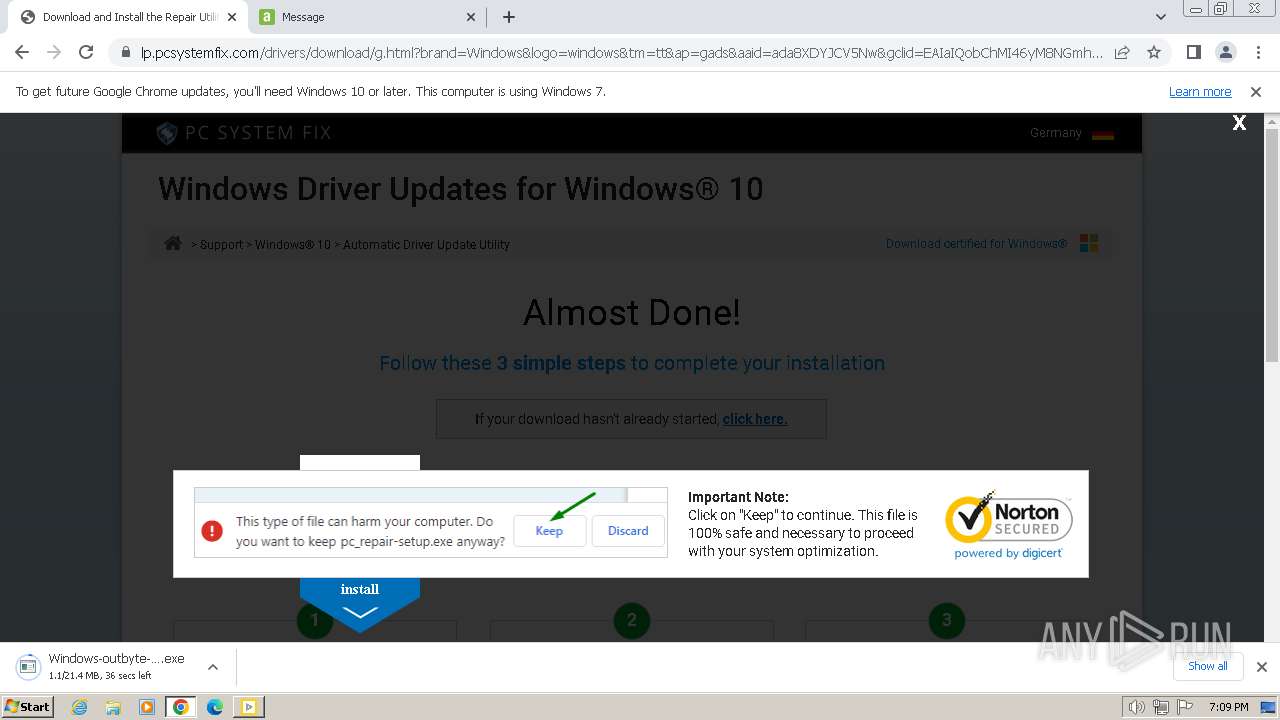
Task: Open Microsoft Edge from taskbar
Action: [215, 707]
